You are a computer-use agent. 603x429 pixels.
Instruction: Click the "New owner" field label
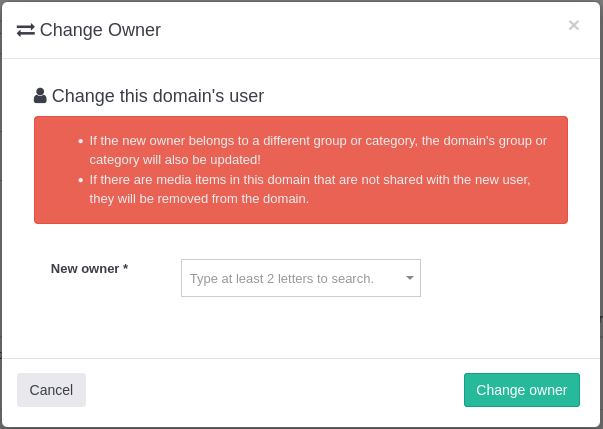(x=85, y=268)
